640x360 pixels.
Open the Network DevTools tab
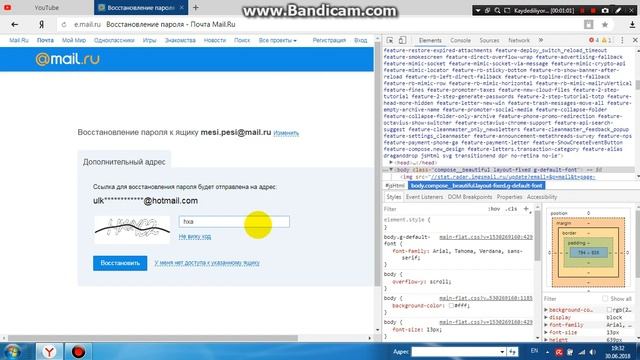(x=519, y=40)
